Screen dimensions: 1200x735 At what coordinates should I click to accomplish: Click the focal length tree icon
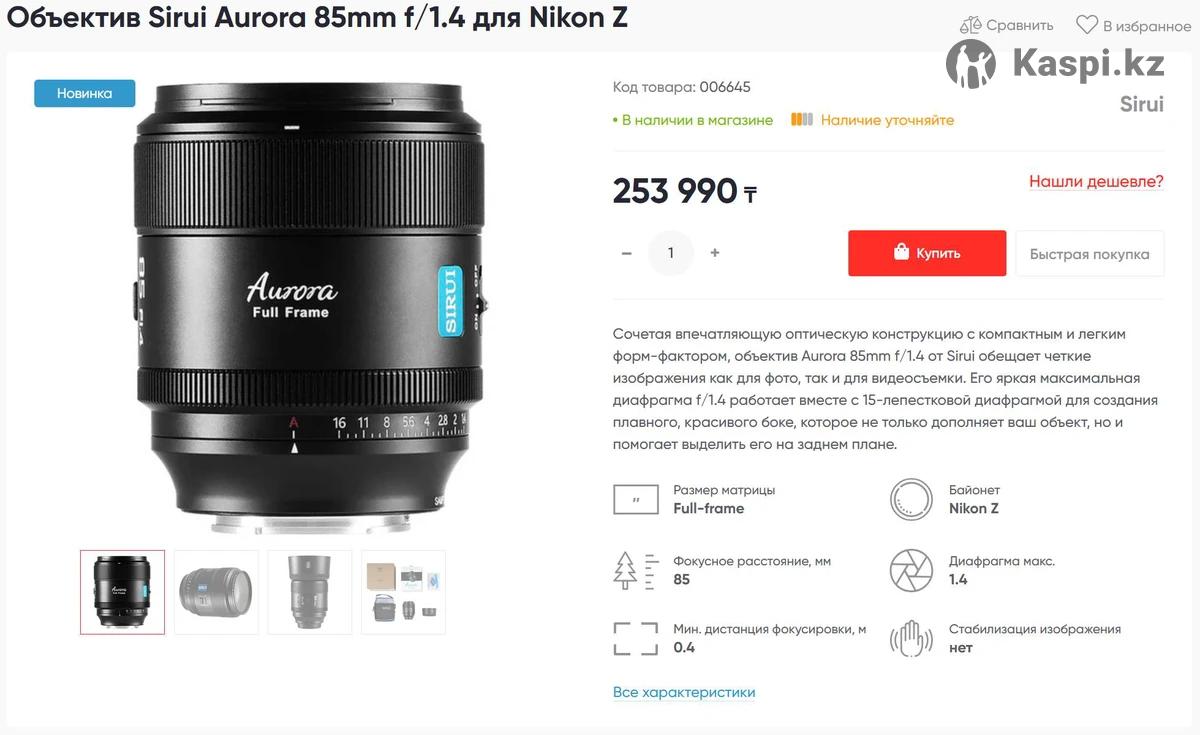[x=636, y=570]
